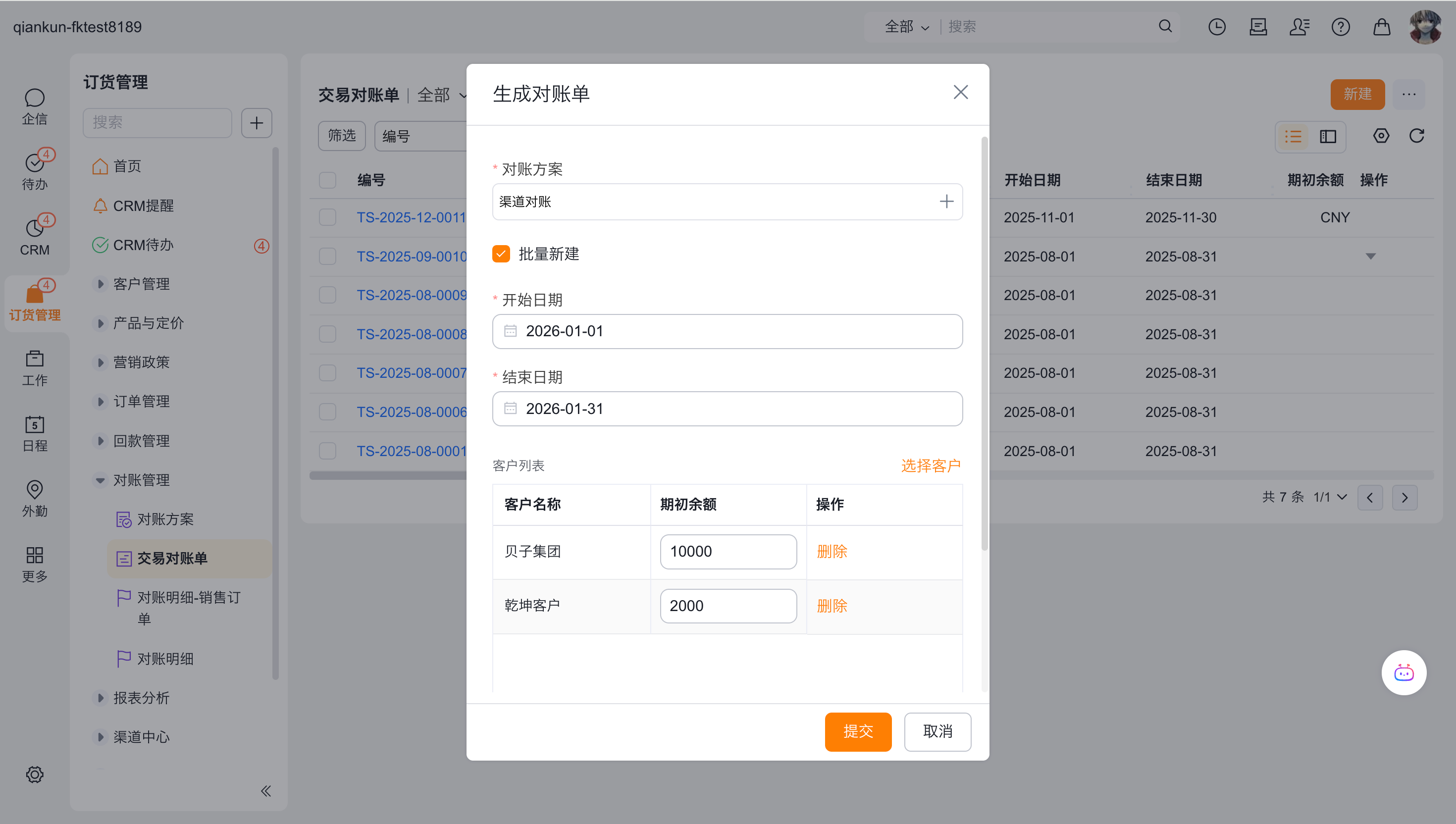Switch to split panel view icon

click(1328, 136)
